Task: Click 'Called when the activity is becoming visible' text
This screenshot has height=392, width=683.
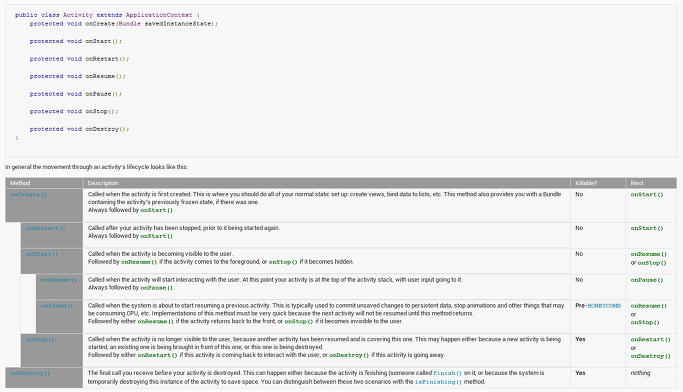Action: 161,253
